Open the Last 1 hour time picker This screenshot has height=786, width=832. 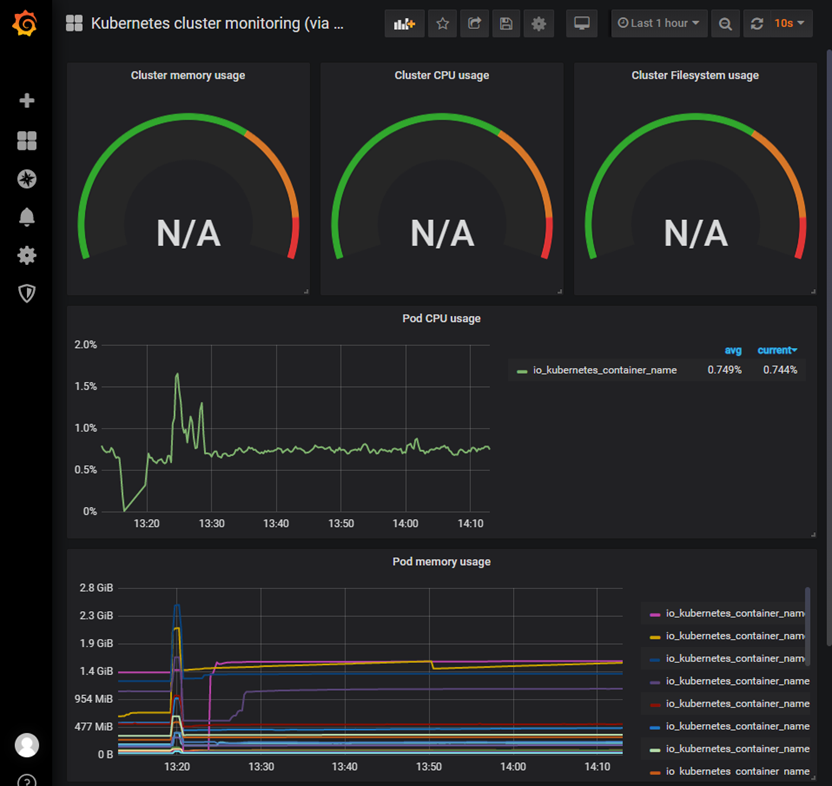659,23
